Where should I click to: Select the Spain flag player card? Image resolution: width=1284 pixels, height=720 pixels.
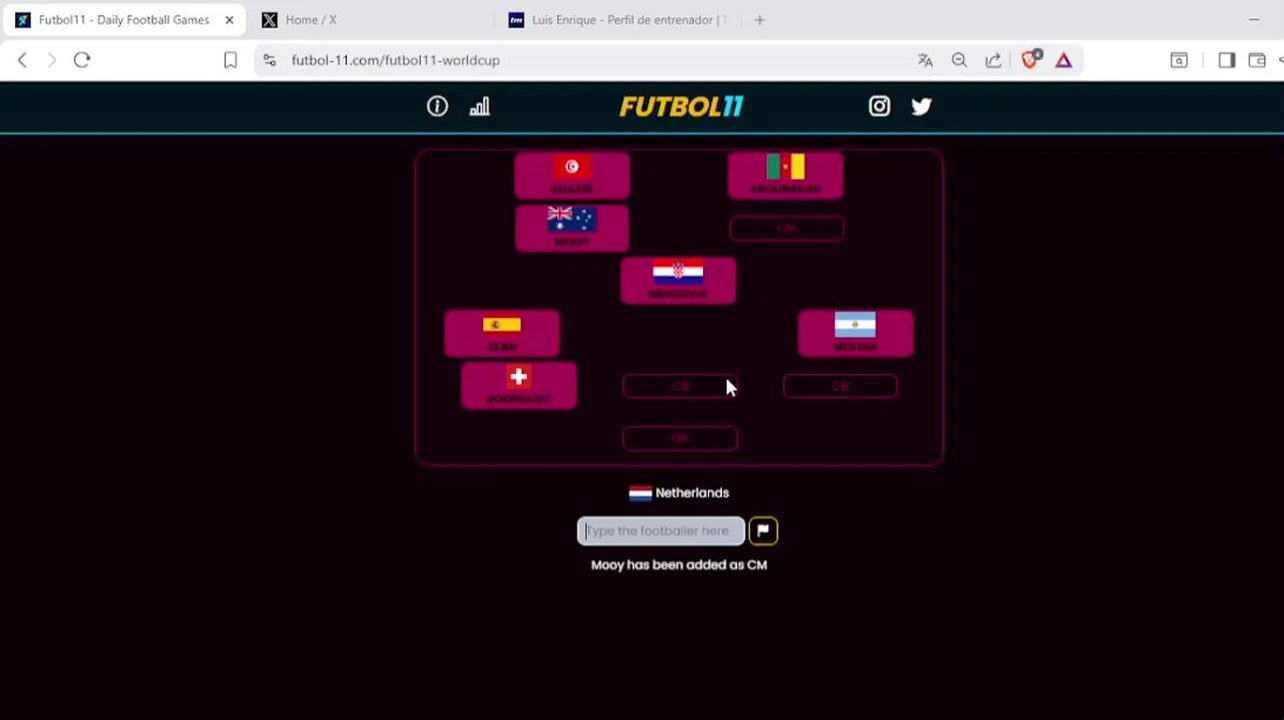coord(502,333)
